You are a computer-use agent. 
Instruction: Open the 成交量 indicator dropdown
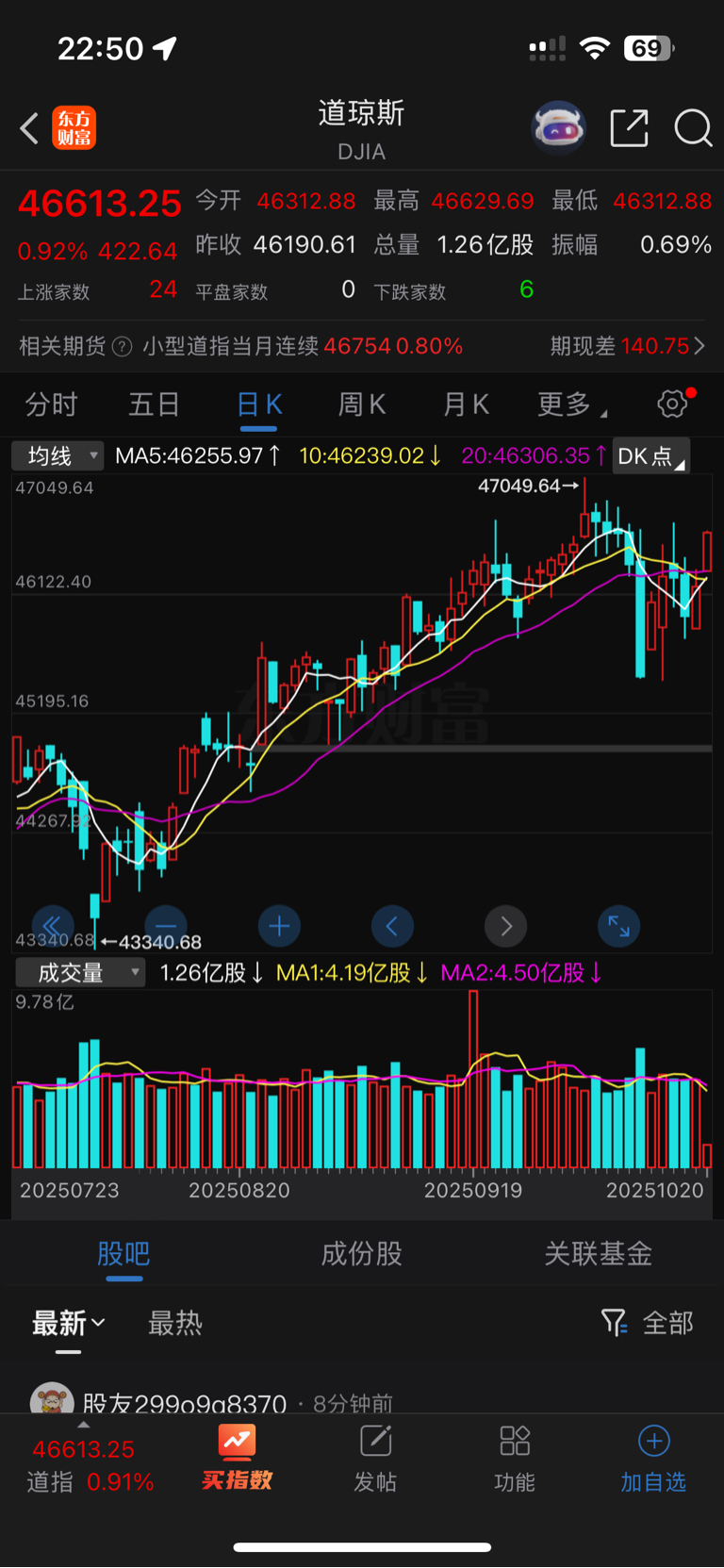(x=80, y=972)
